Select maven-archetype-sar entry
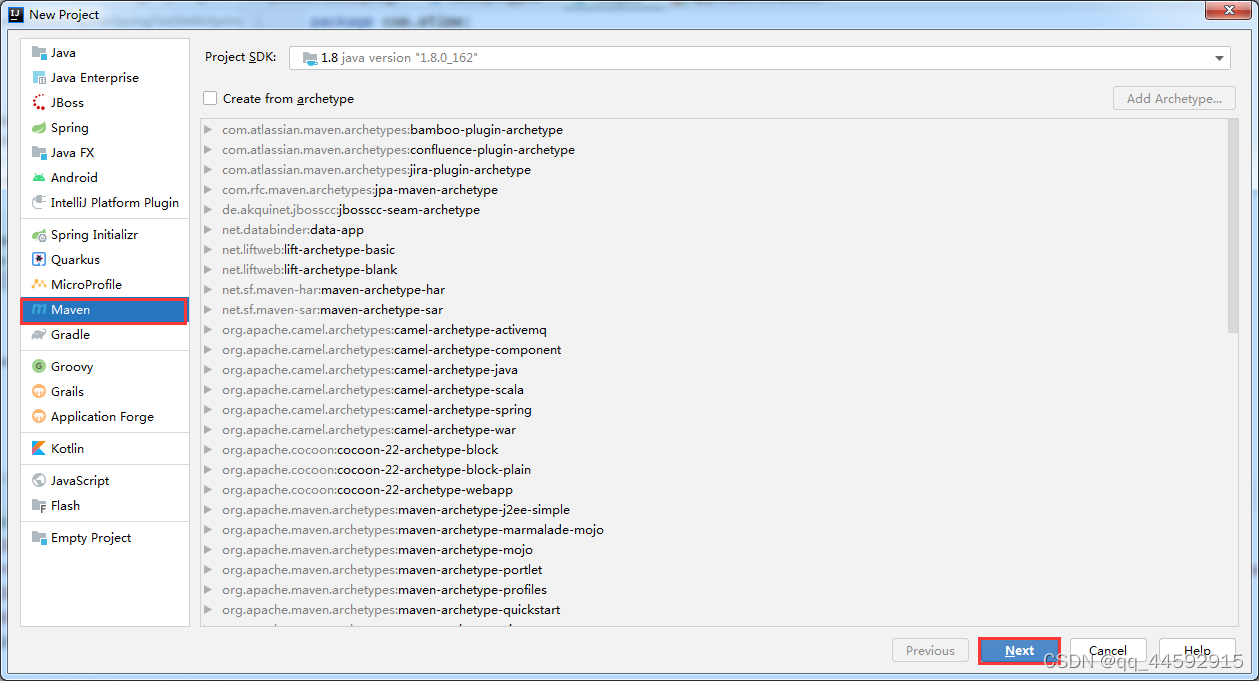 tap(332, 310)
